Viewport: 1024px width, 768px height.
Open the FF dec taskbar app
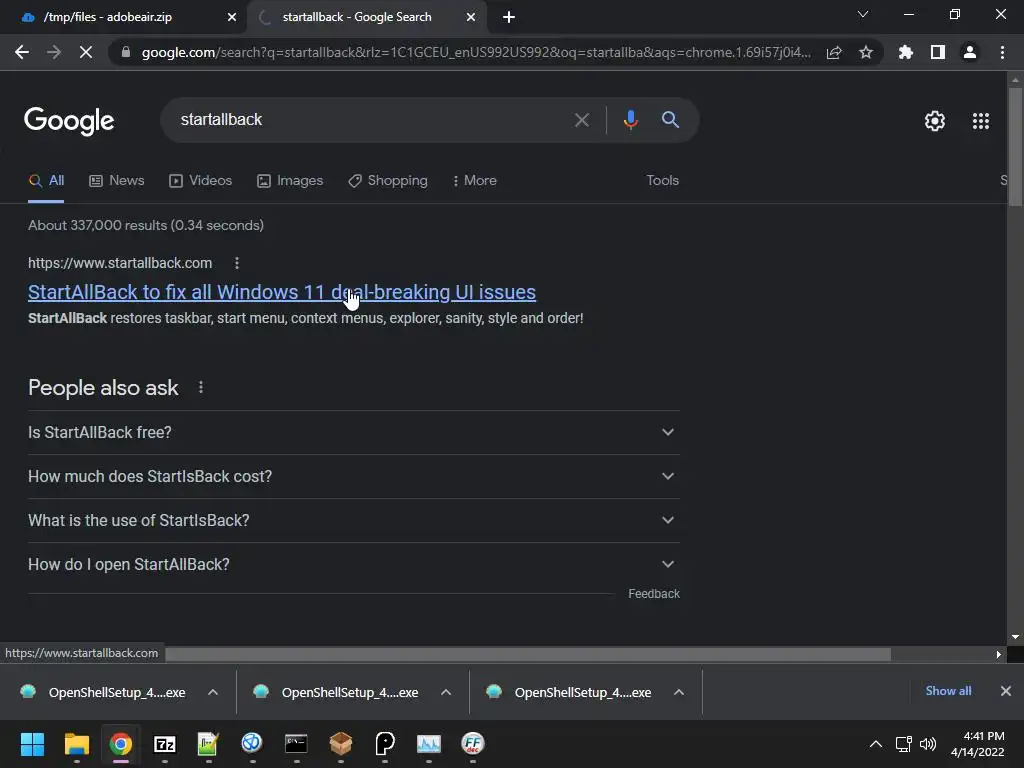coord(472,744)
